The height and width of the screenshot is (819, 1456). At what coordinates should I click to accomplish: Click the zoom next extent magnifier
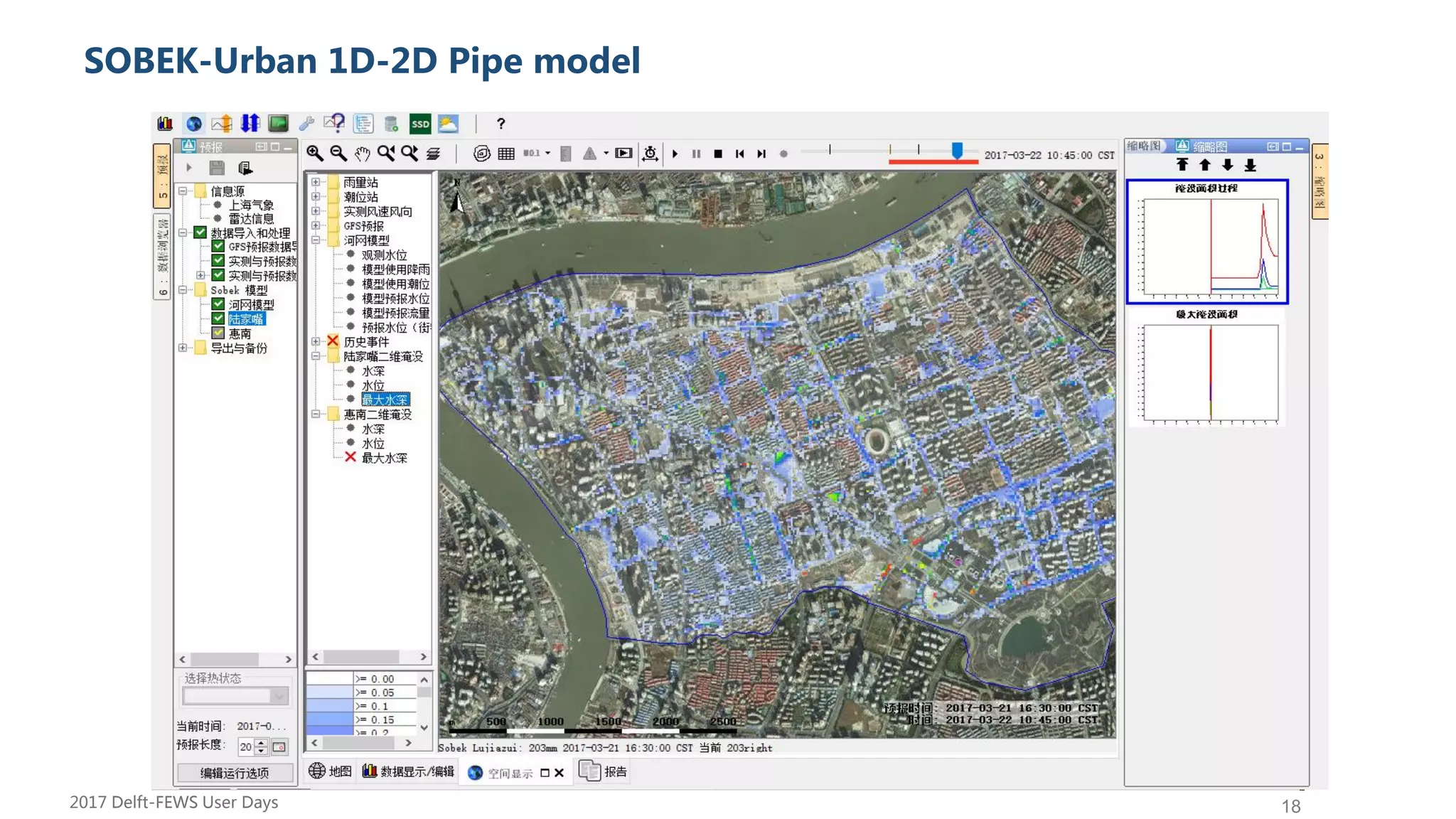click(x=409, y=154)
